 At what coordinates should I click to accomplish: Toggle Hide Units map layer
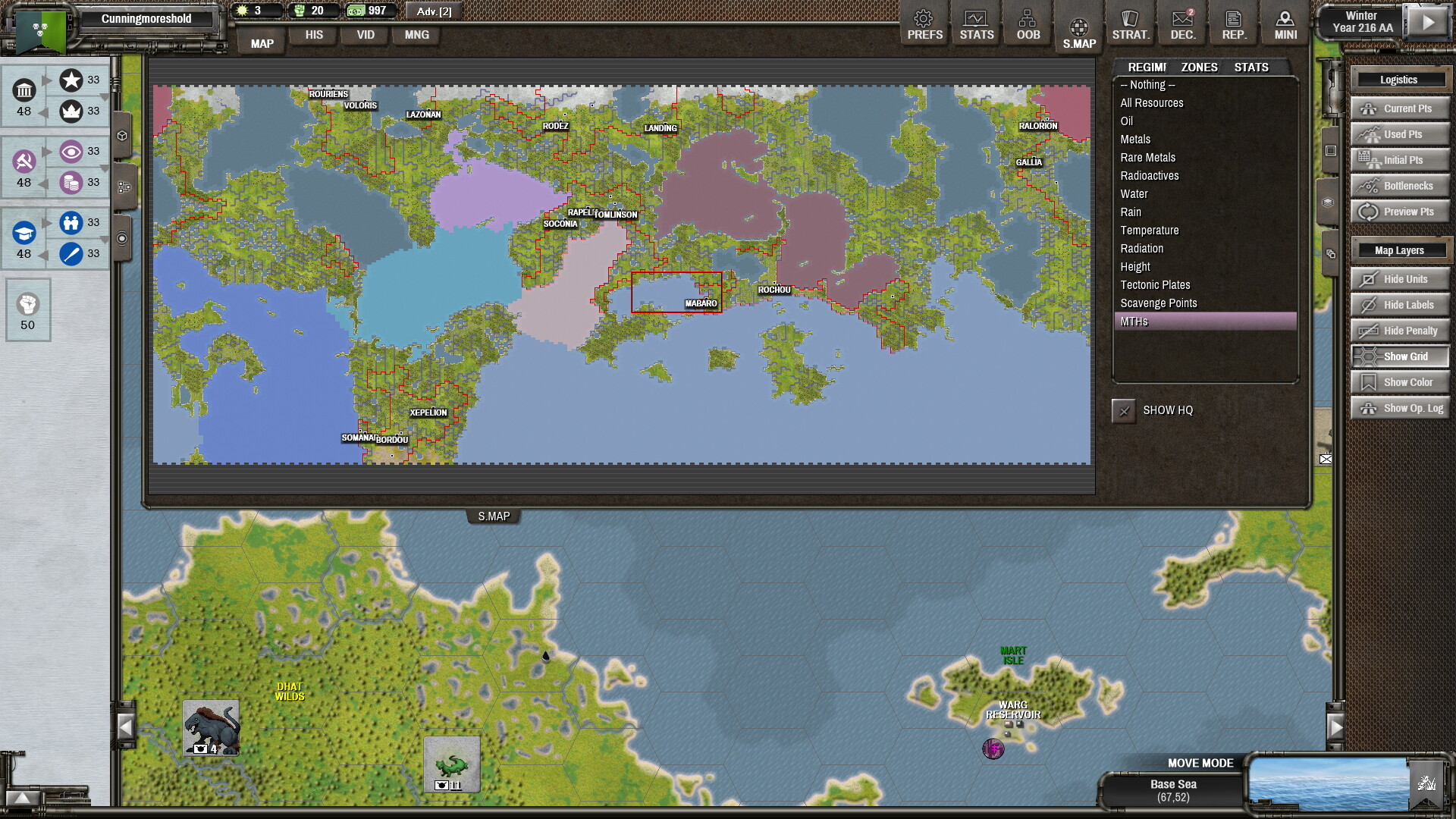[x=1399, y=279]
